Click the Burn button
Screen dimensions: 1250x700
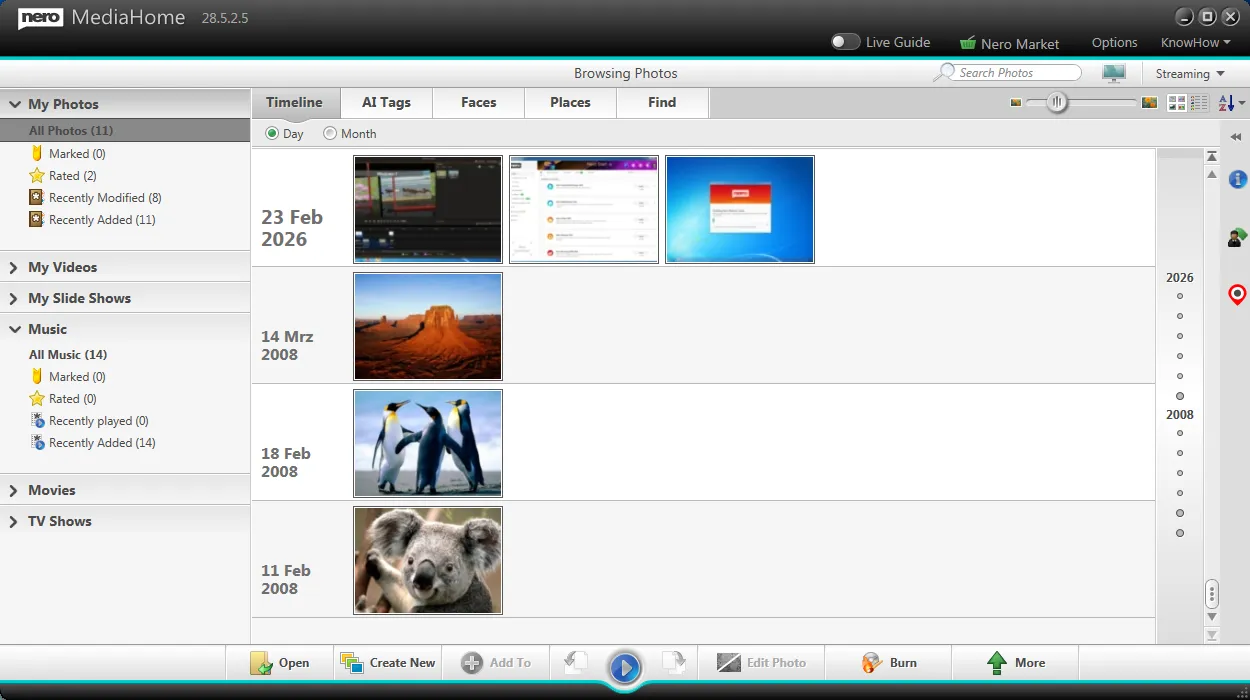889,662
